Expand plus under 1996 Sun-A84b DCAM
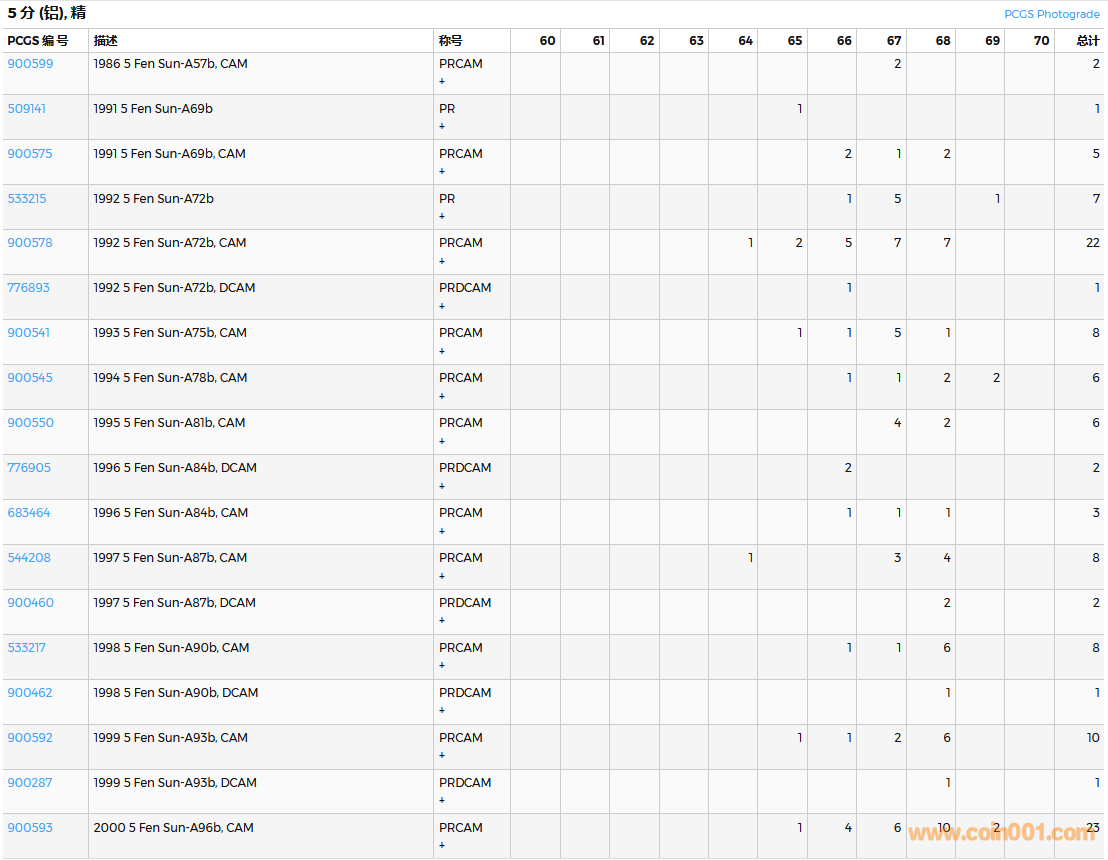Viewport: 1108px width, 860px height. tap(442, 486)
